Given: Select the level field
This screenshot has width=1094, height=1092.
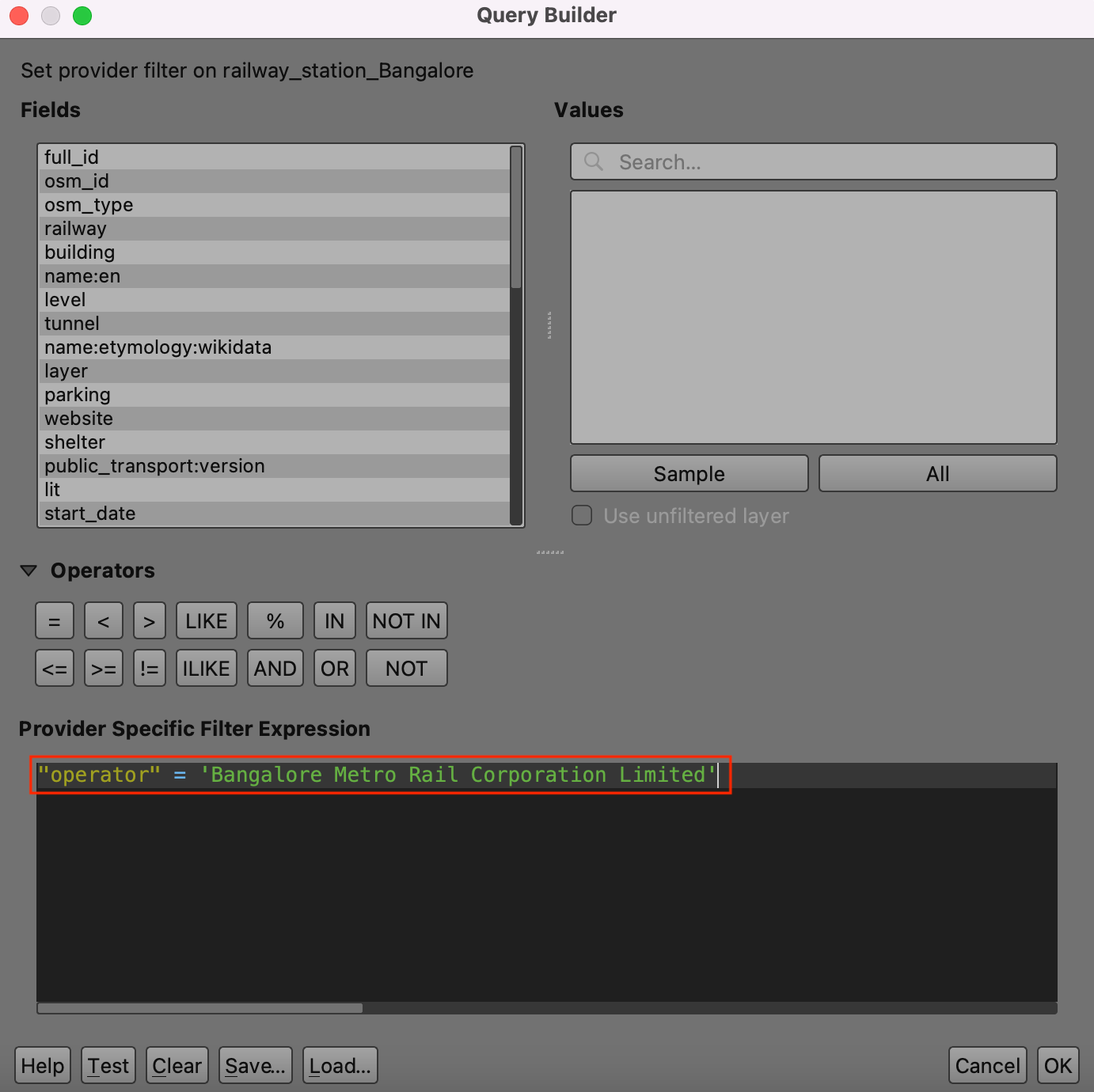Looking at the screenshot, I should [274, 300].
